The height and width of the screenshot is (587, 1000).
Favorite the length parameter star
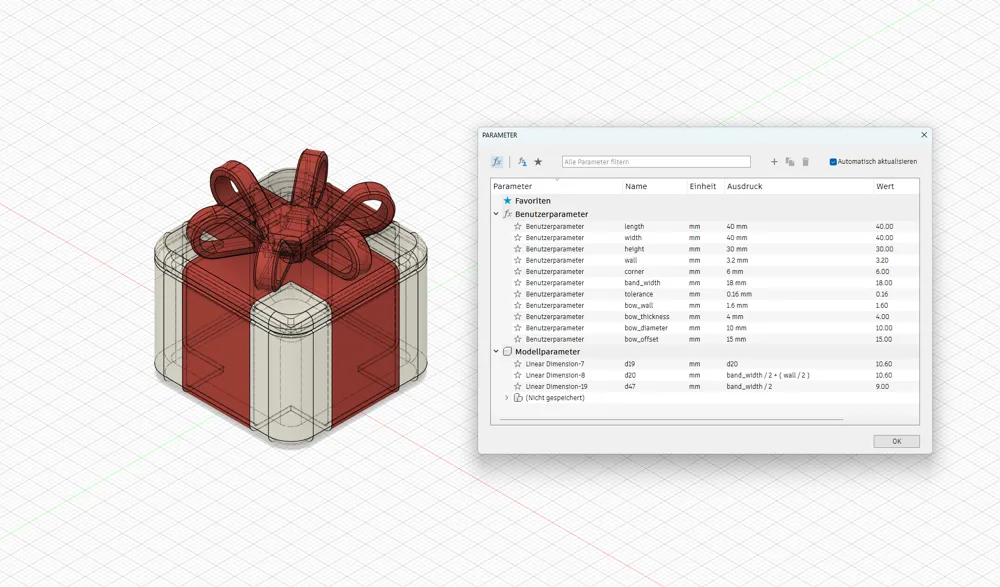(x=519, y=226)
